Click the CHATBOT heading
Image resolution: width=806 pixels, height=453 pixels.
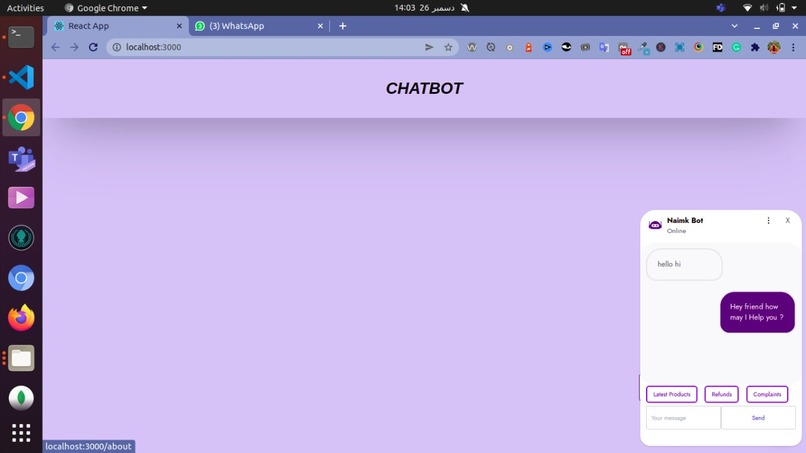424,88
